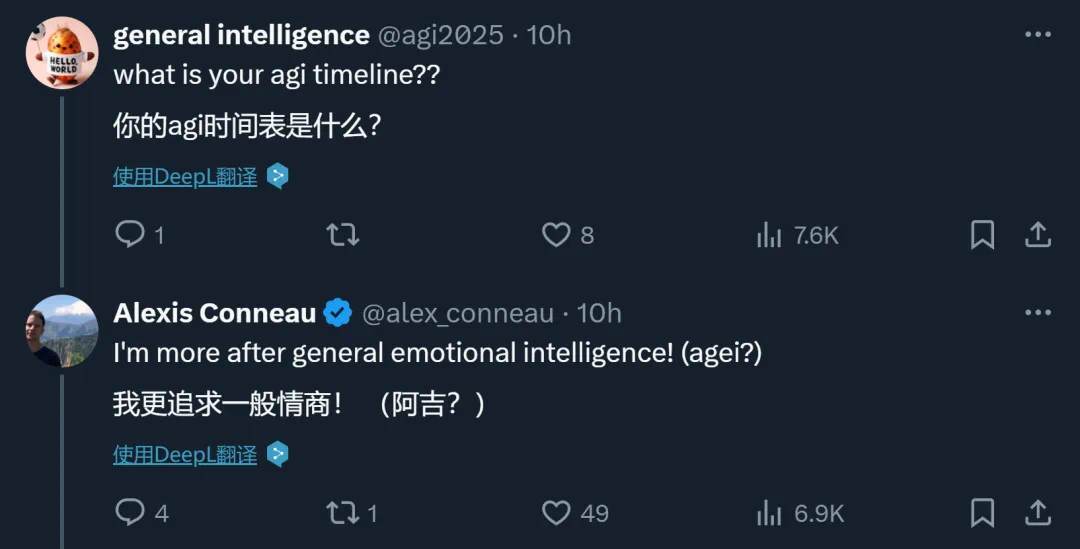This screenshot has width=1080, height=549.
Task: Retweet the 'agi timeline' tweet
Action: click(x=343, y=235)
